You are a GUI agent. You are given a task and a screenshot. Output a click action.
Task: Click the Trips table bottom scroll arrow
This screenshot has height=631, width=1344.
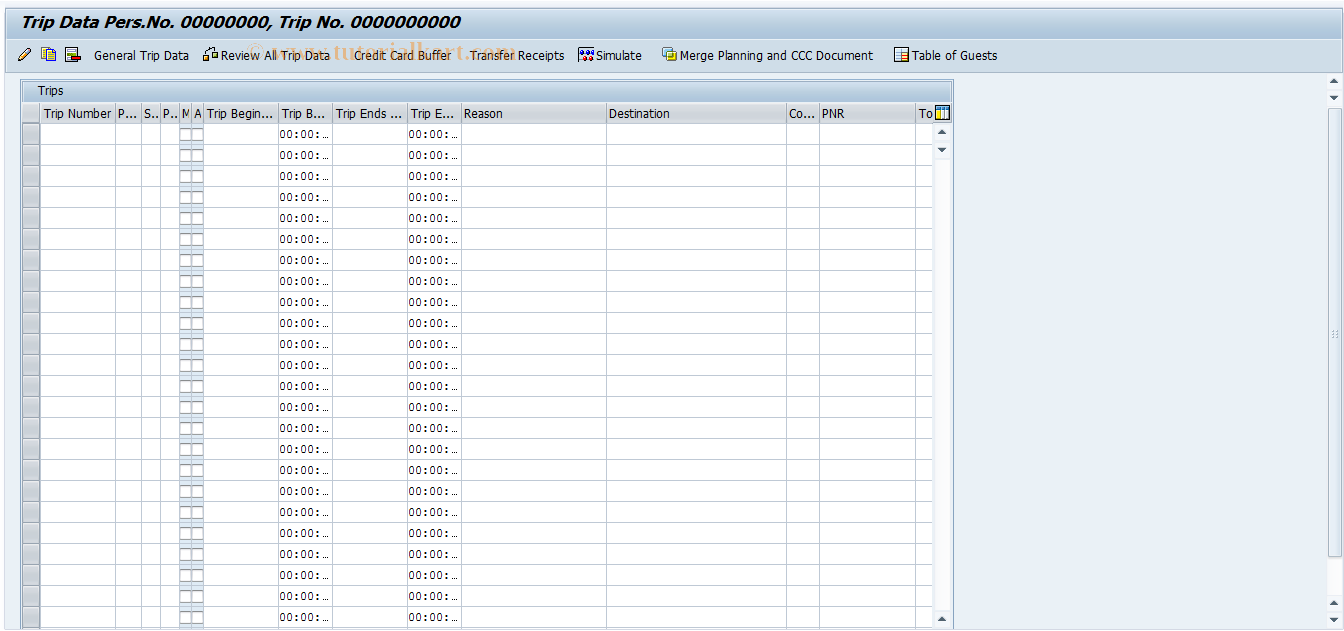[942, 619]
